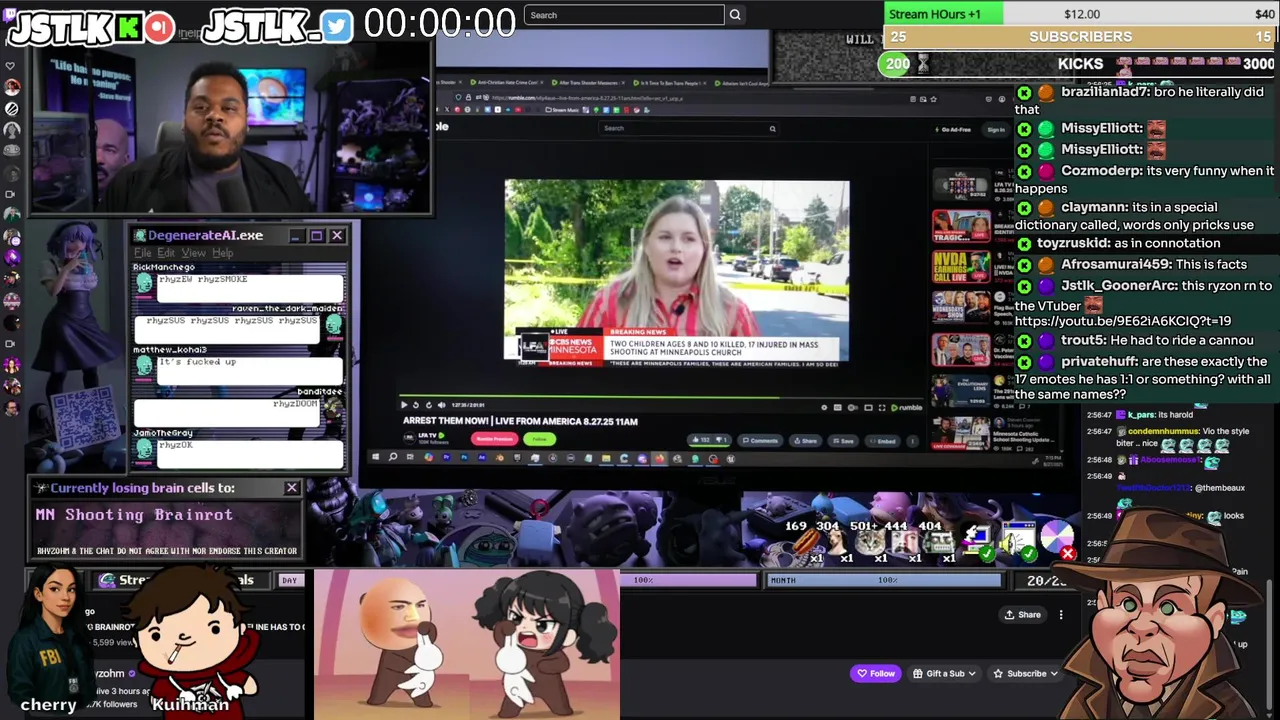Open Rumble player settings gear
Viewport: 1280px width, 720px height.
click(x=824, y=407)
